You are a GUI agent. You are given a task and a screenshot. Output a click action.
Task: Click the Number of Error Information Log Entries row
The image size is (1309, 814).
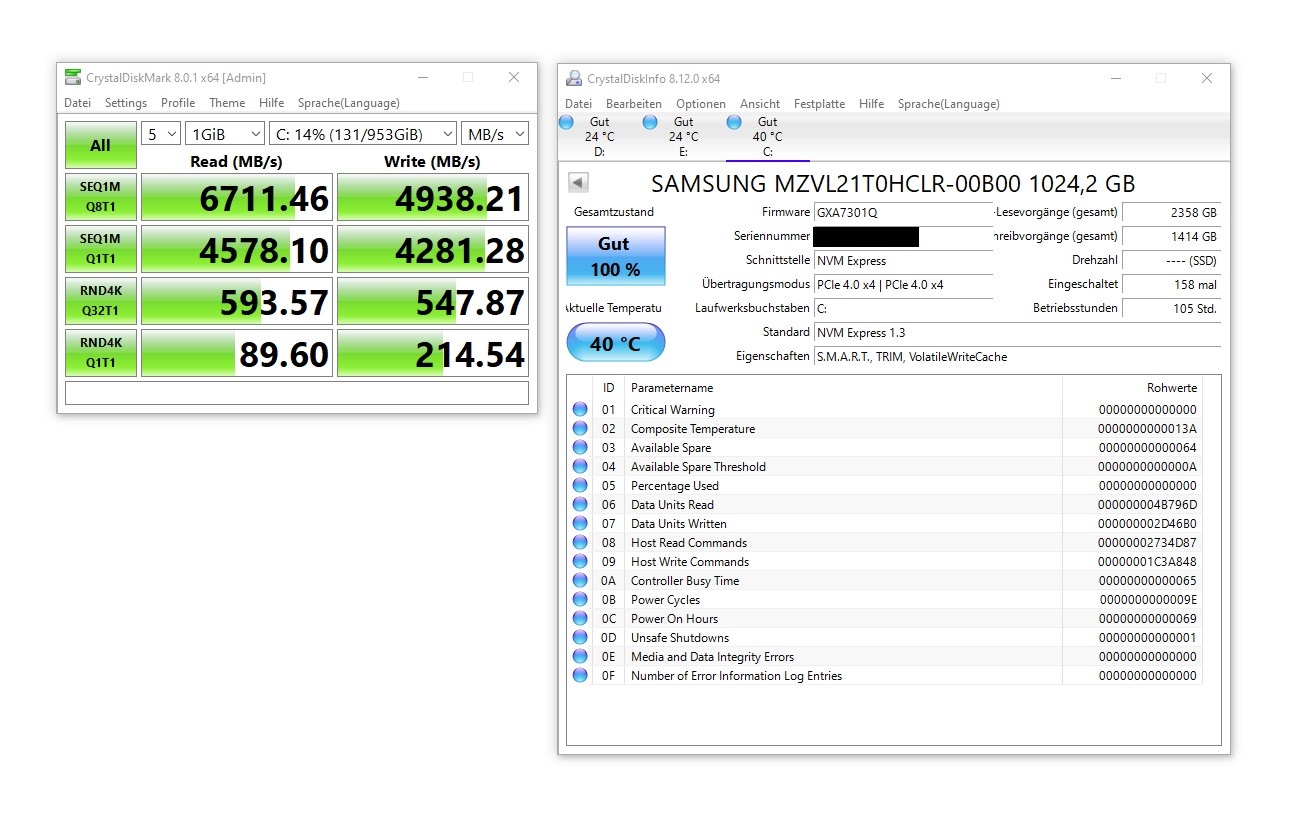pos(885,675)
